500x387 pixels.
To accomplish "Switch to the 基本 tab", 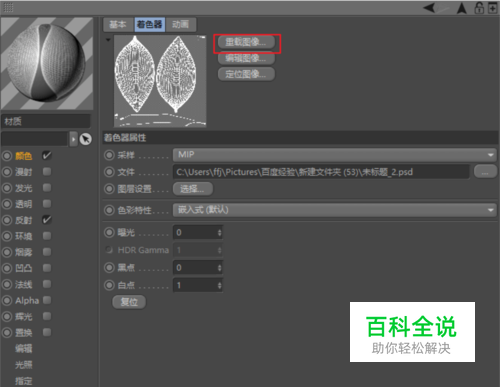I will (118, 24).
